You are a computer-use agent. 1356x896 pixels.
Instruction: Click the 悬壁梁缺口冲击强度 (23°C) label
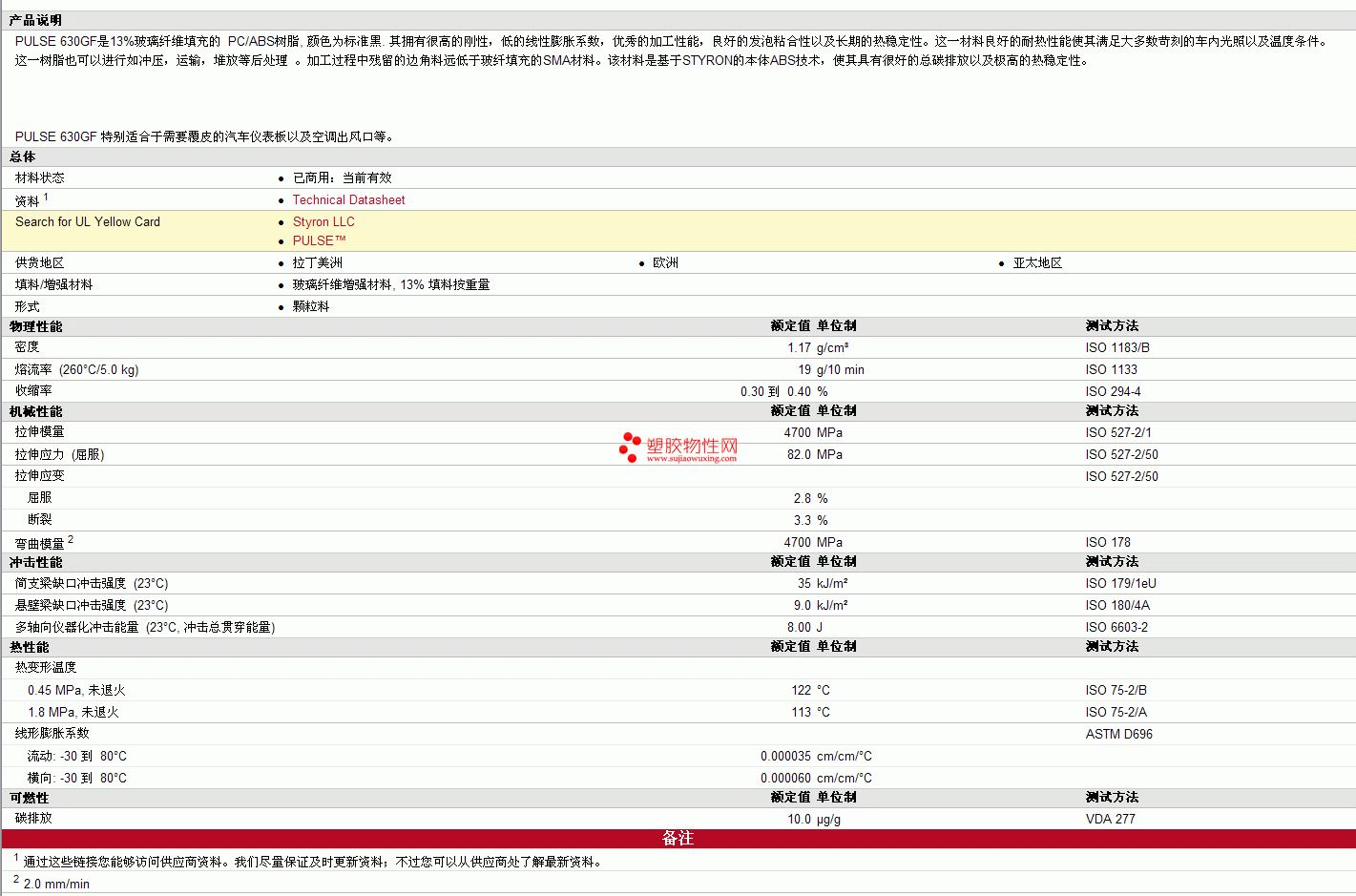(x=92, y=606)
